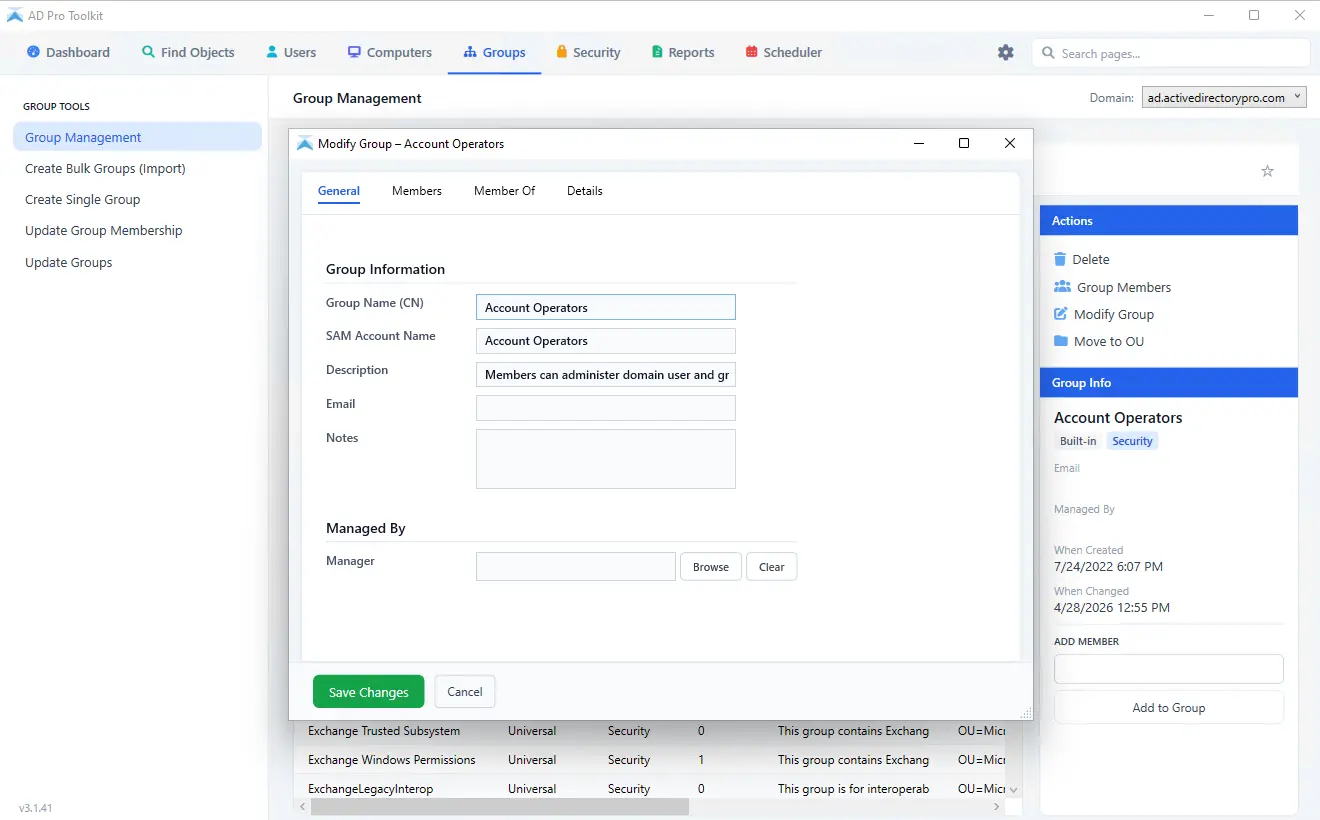1320x820 pixels.
Task: Click the table's scroll-down arrow
Action: pyautogui.click(x=1014, y=790)
